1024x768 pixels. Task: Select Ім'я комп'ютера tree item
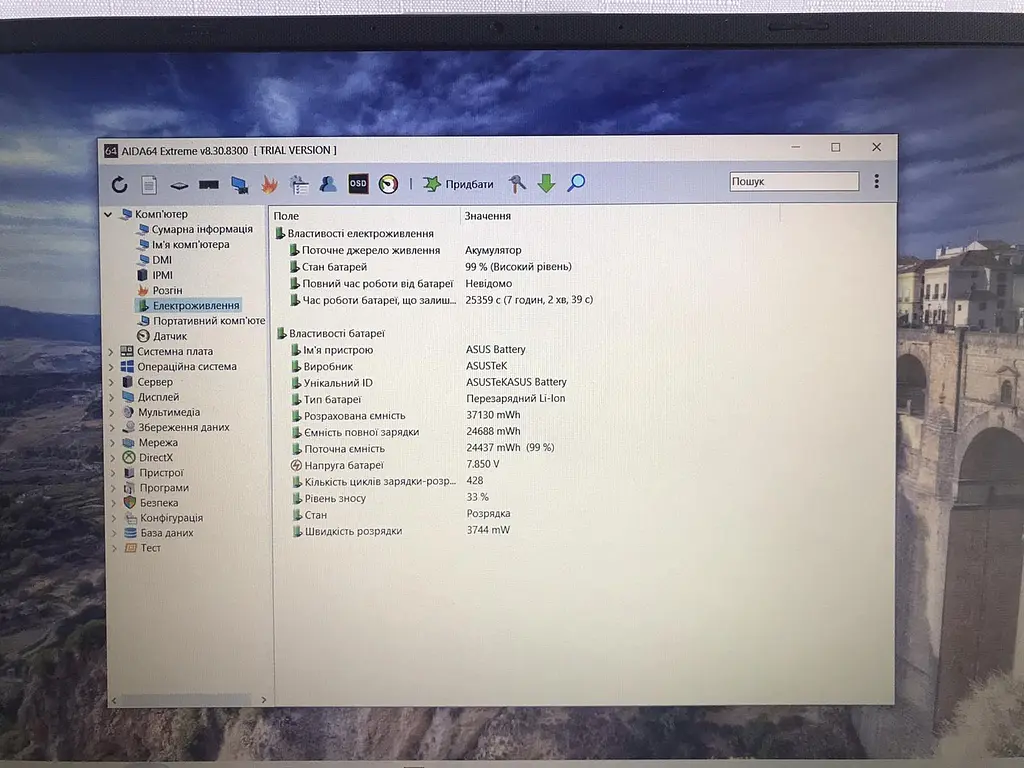click(x=191, y=244)
